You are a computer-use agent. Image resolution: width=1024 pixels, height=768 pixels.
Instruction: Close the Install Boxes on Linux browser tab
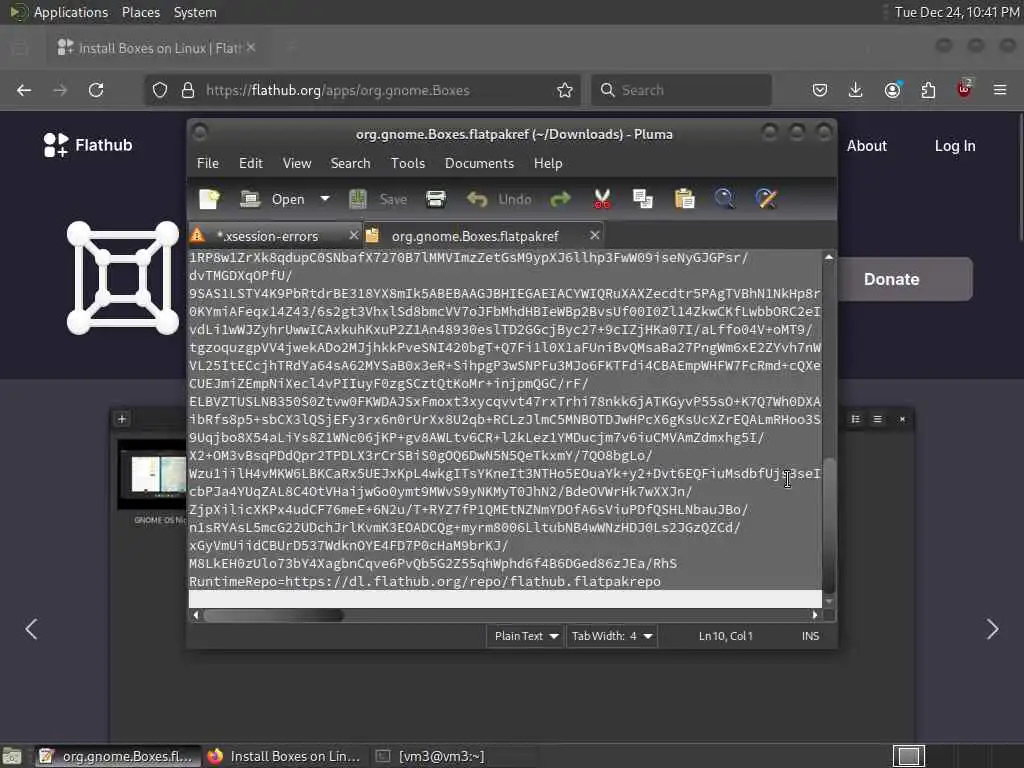(x=251, y=48)
